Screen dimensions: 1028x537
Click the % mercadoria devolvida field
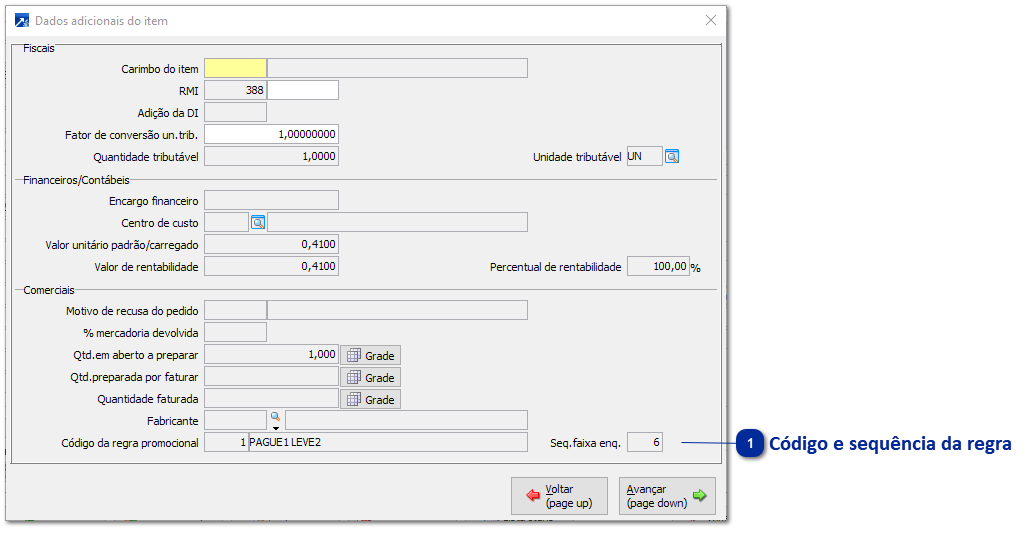click(x=235, y=332)
